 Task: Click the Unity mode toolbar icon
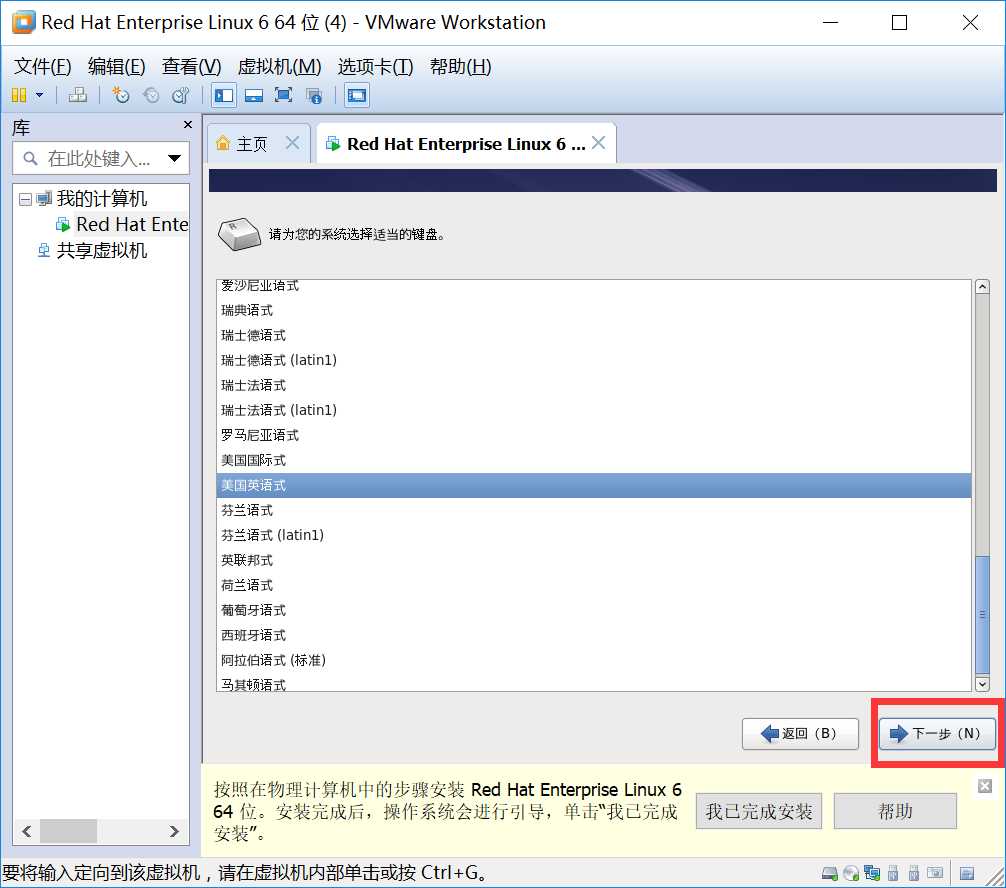314,96
